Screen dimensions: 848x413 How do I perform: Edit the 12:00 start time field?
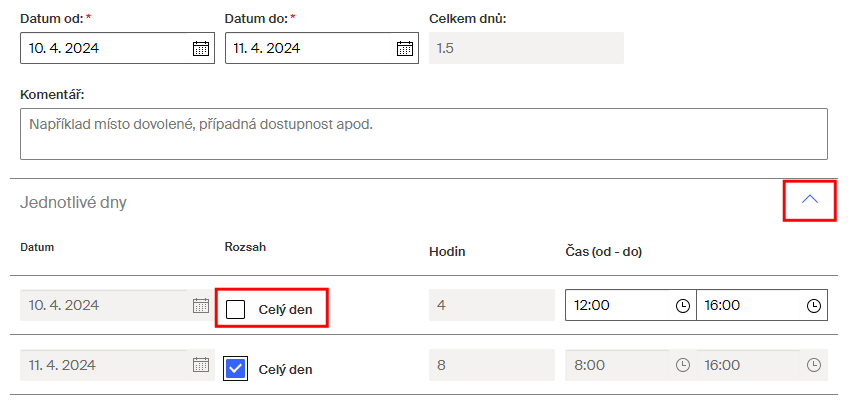618,305
